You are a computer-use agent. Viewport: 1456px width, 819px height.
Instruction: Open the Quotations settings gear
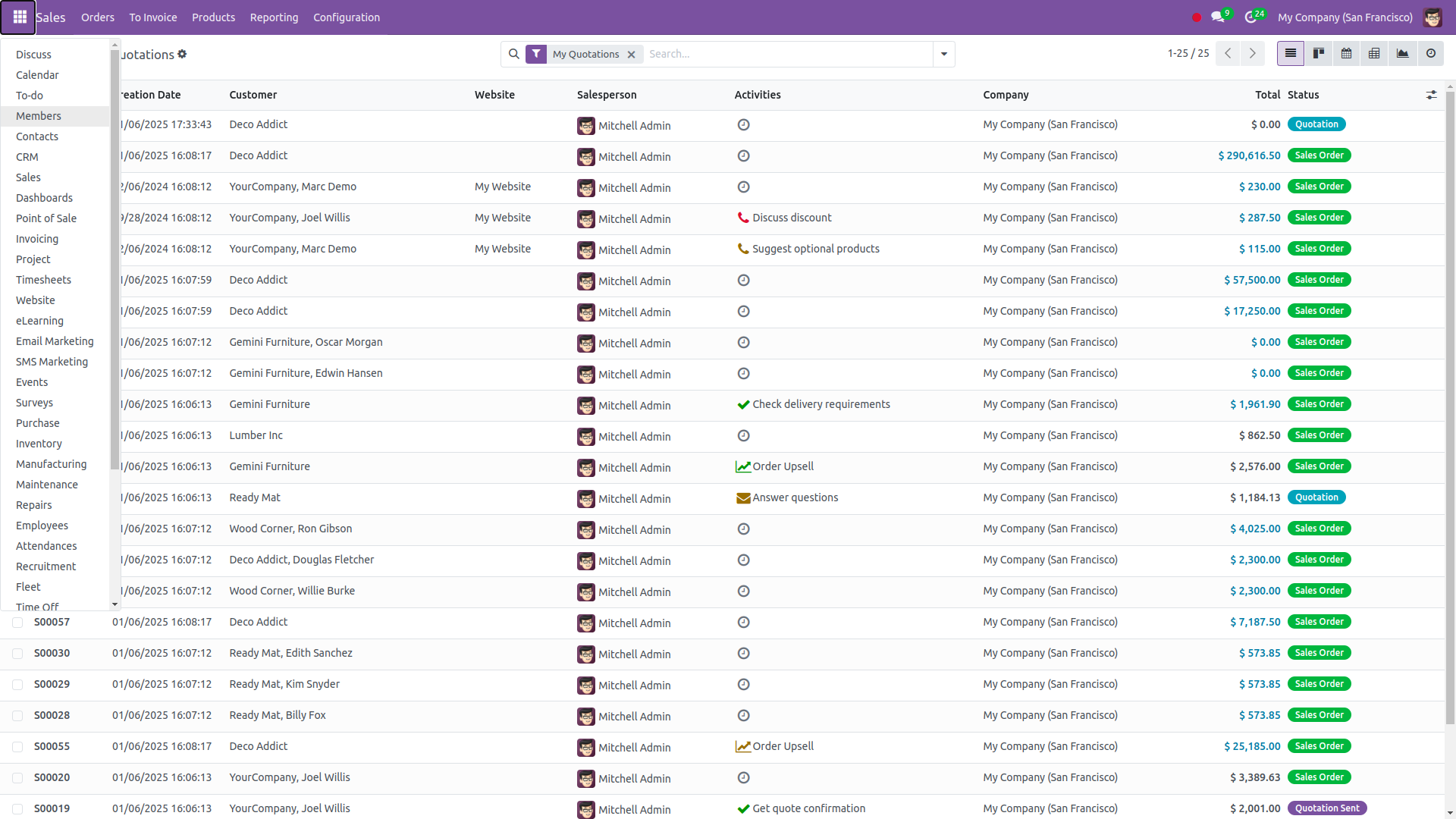[x=182, y=54]
